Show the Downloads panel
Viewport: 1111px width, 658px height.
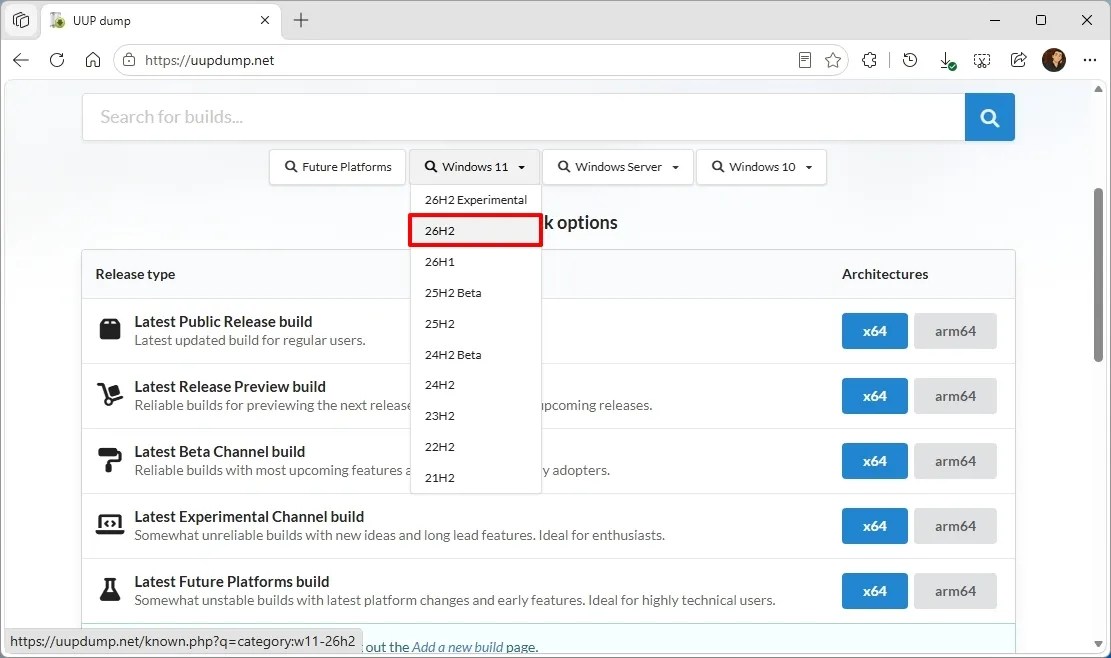point(947,61)
